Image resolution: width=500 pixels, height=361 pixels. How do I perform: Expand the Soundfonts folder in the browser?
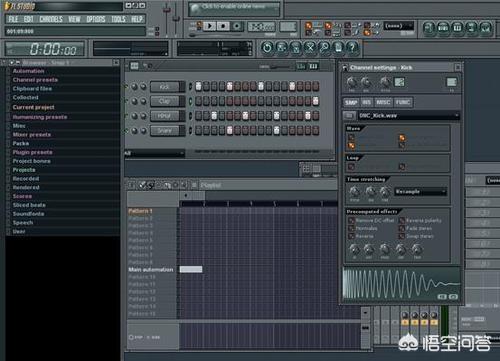(x=28, y=214)
